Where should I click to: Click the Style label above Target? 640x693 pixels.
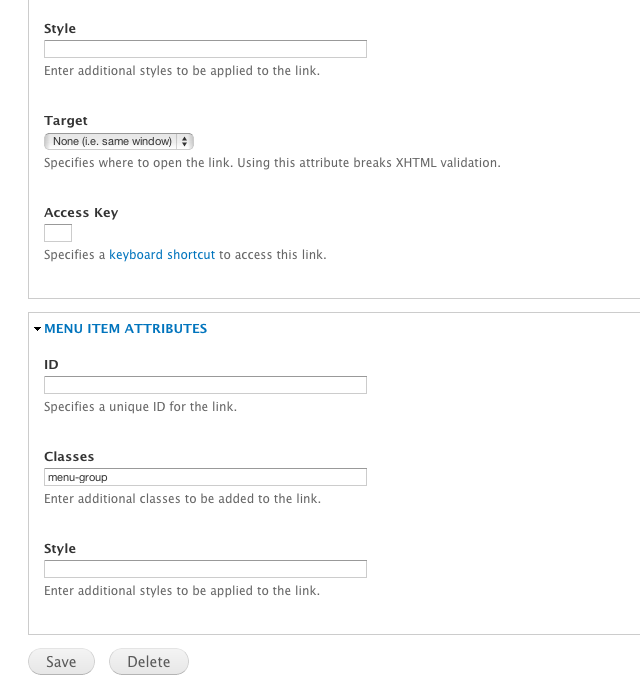60,29
